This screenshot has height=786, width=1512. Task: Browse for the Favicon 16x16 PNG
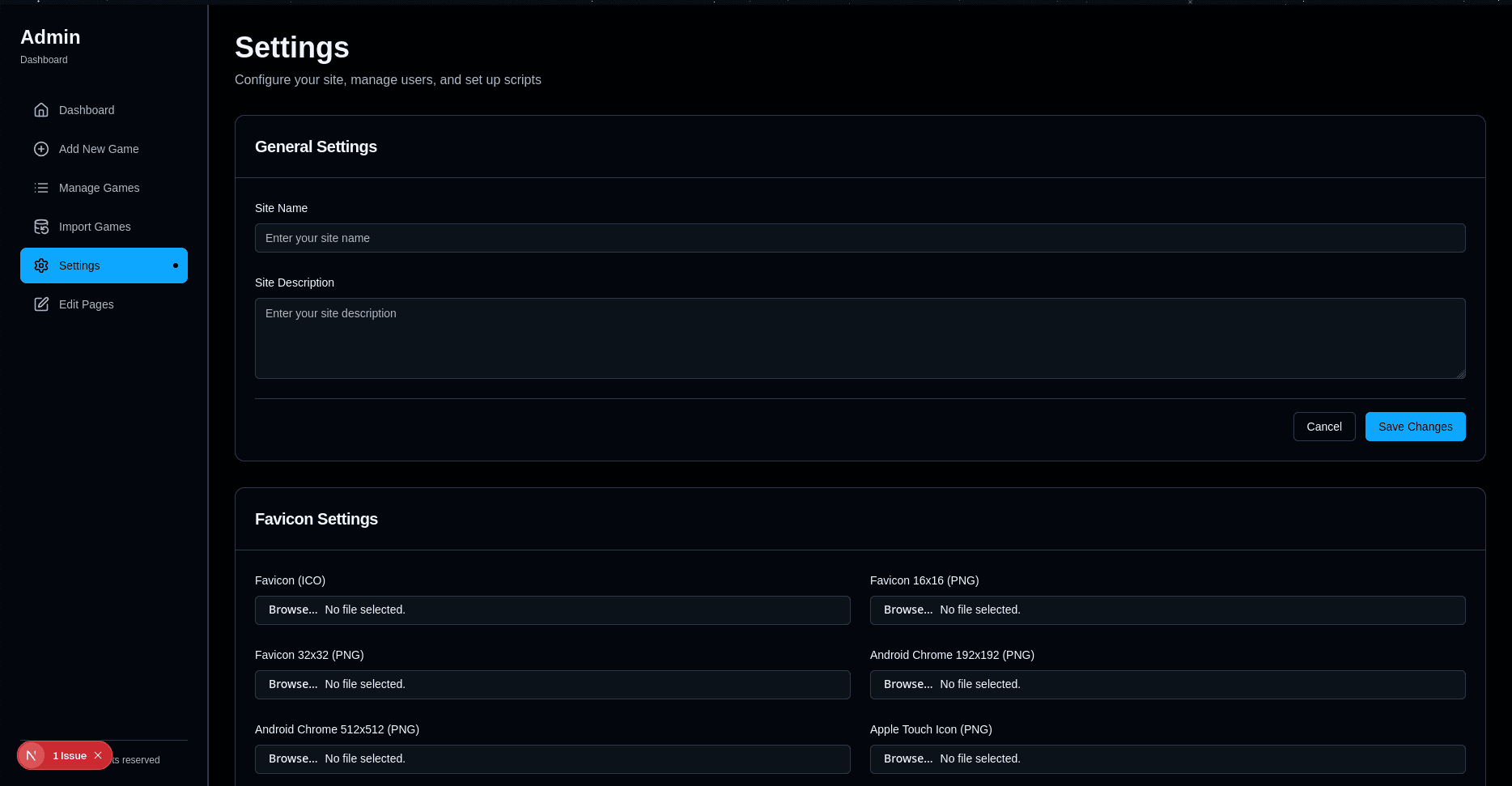(907, 610)
